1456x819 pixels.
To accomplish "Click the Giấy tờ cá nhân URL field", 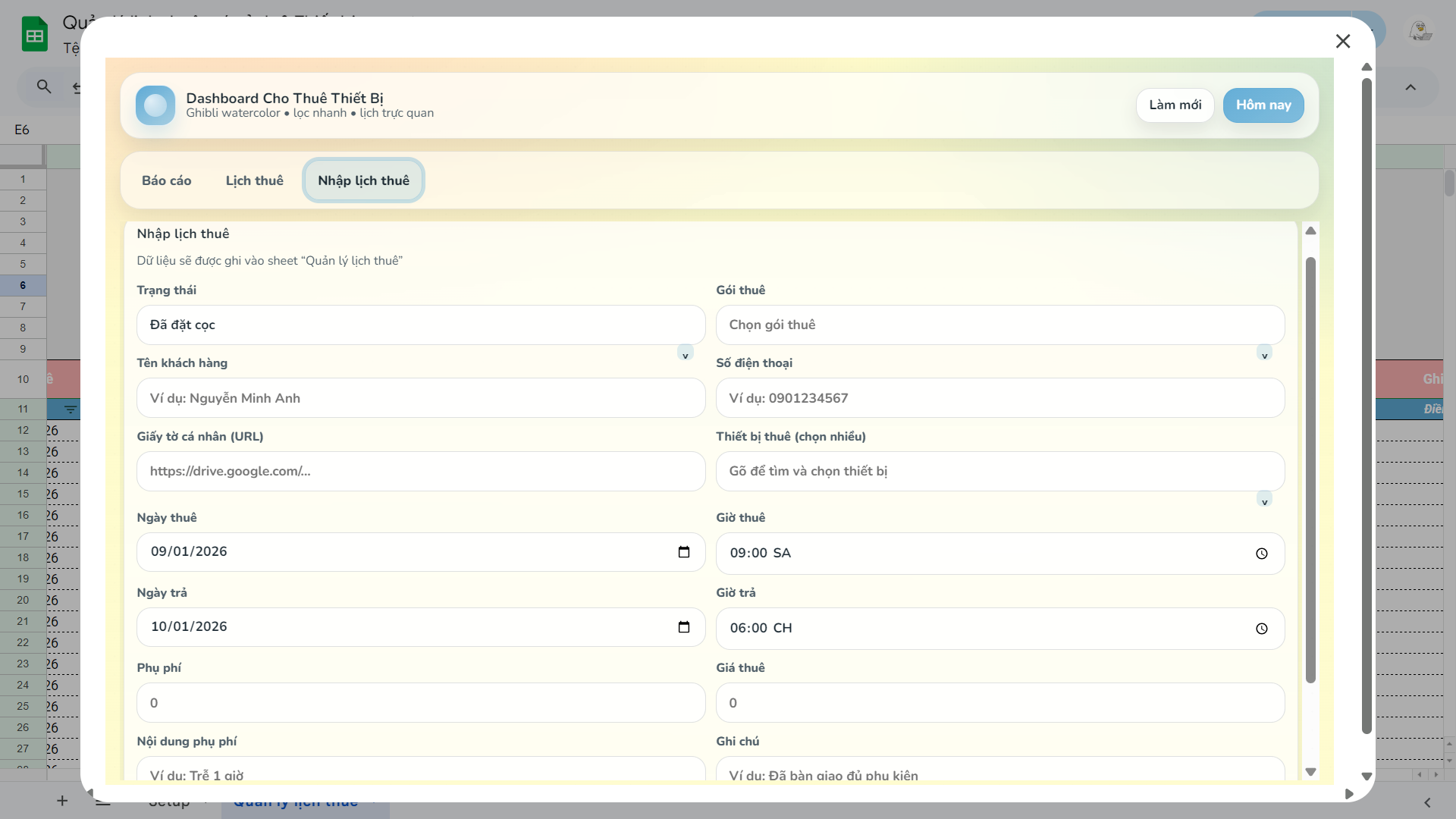I will 421,472.
